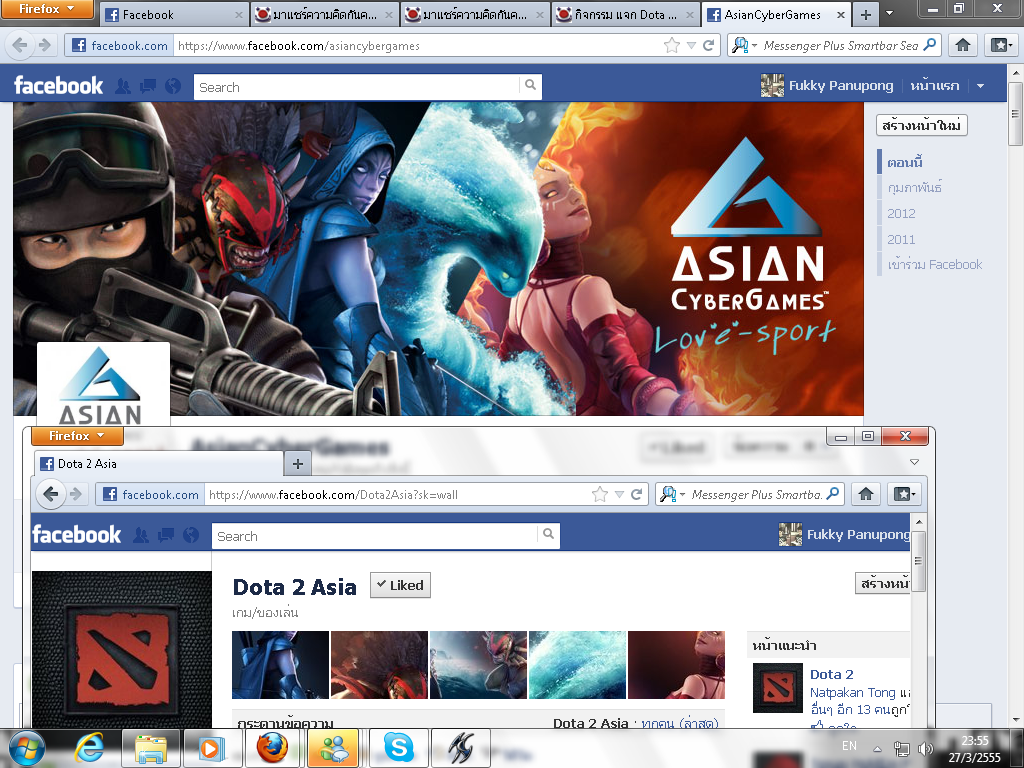
Task: Open messages icon in top Facebook bar
Action: 148,86
